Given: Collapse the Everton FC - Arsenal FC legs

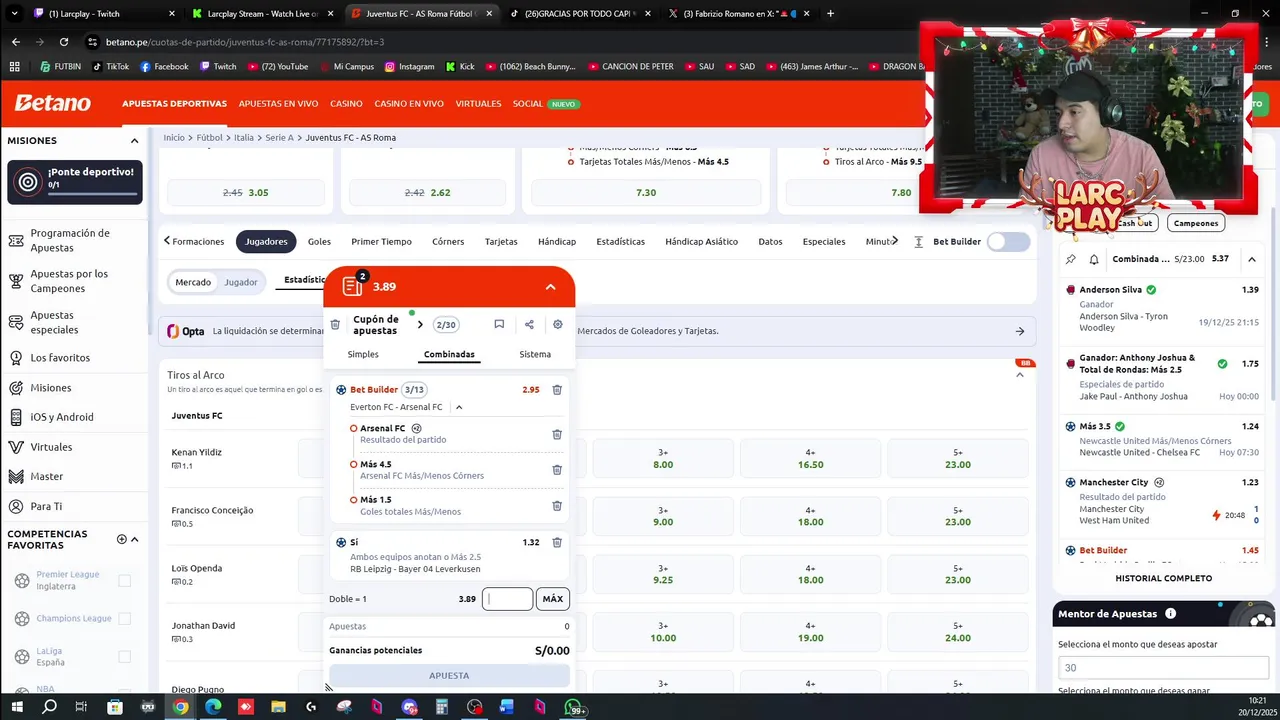Looking at the screenshot, I should pos(459,407).
